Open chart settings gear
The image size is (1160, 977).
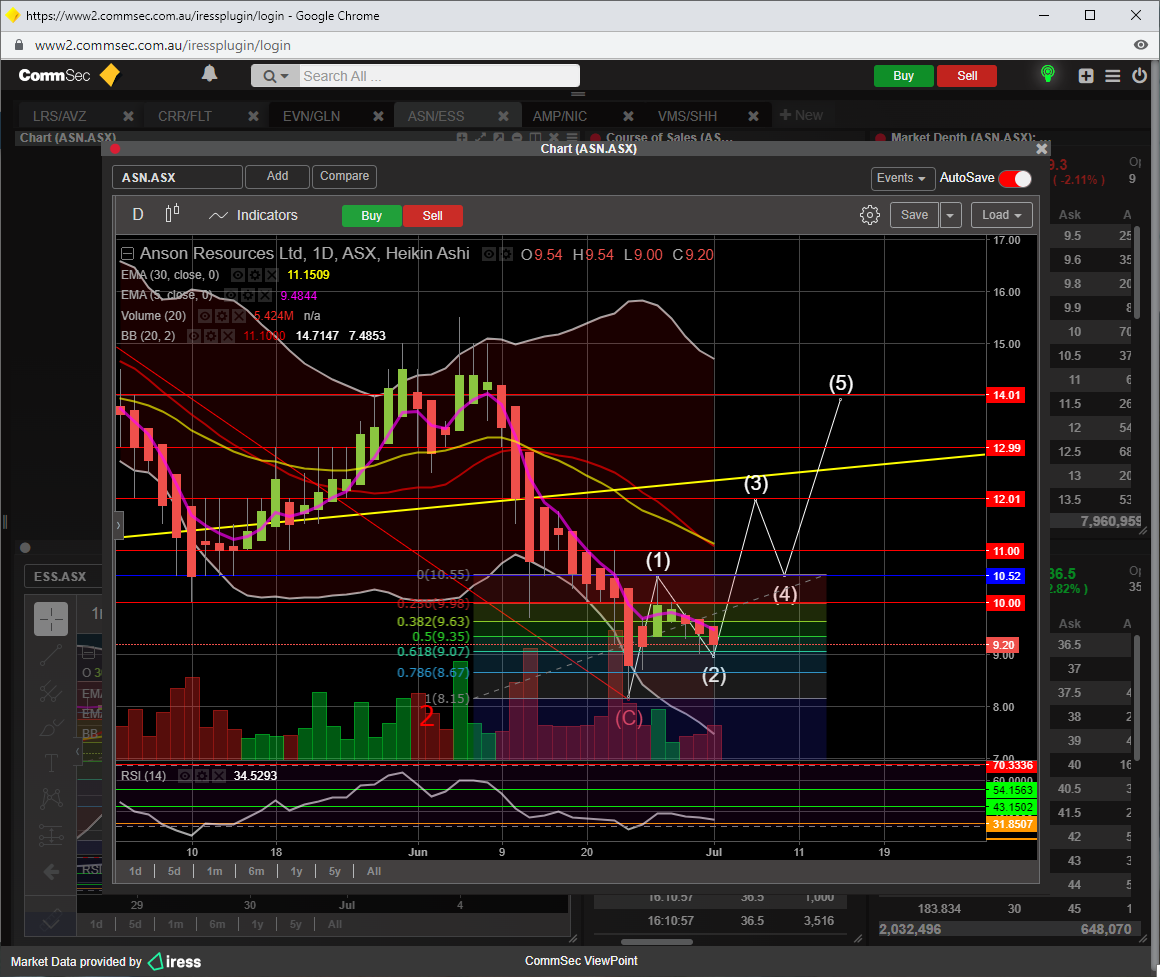(x=870, y=215)
